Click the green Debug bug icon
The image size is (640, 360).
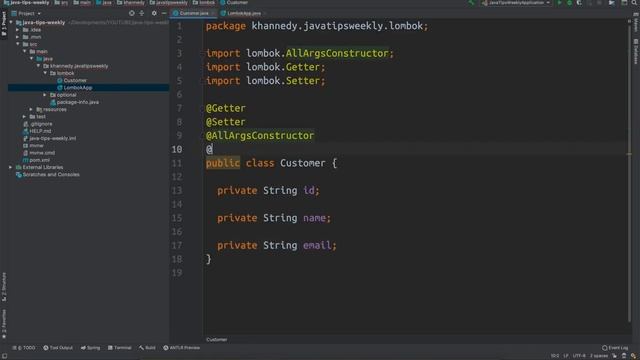(x=569, y=2)
